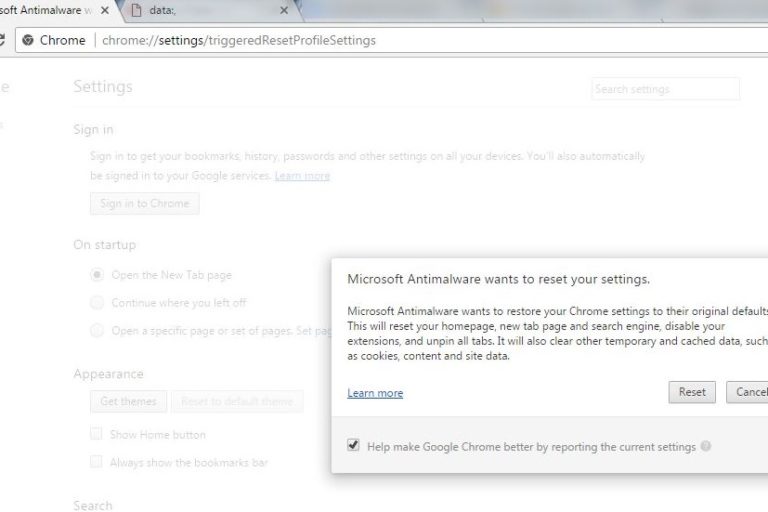
Task: Click the Search settings field
Action: [x=665, y=89]
